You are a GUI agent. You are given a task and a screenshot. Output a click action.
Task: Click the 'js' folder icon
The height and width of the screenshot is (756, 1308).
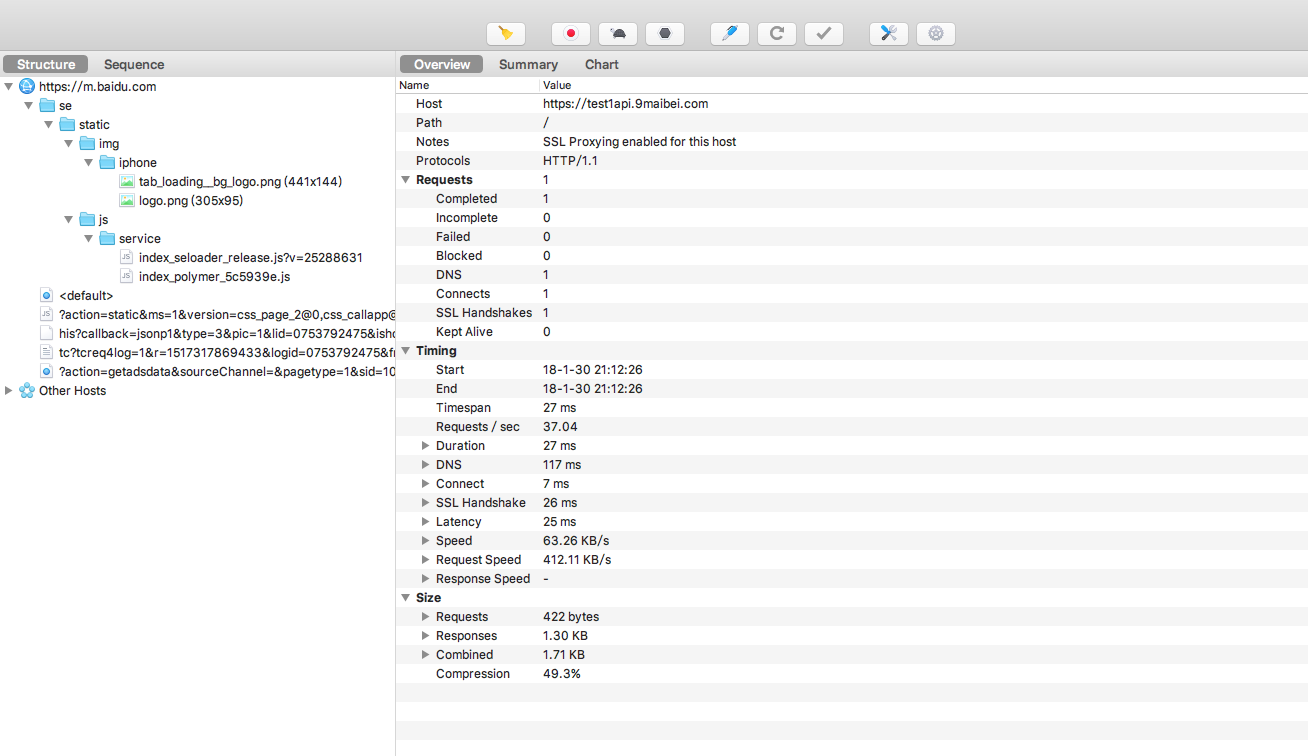point(87,219)
